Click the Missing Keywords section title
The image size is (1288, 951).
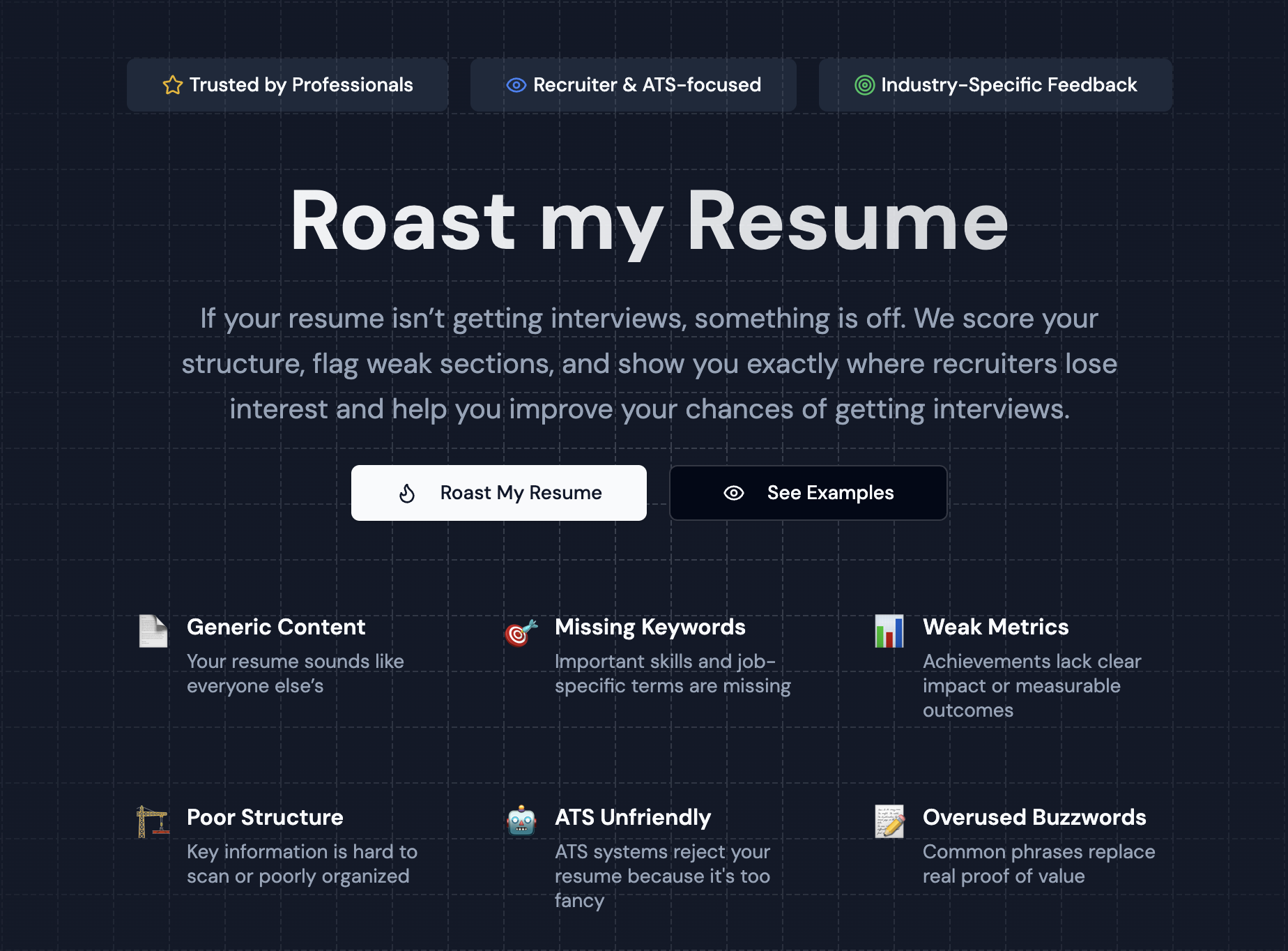[650, 627]
